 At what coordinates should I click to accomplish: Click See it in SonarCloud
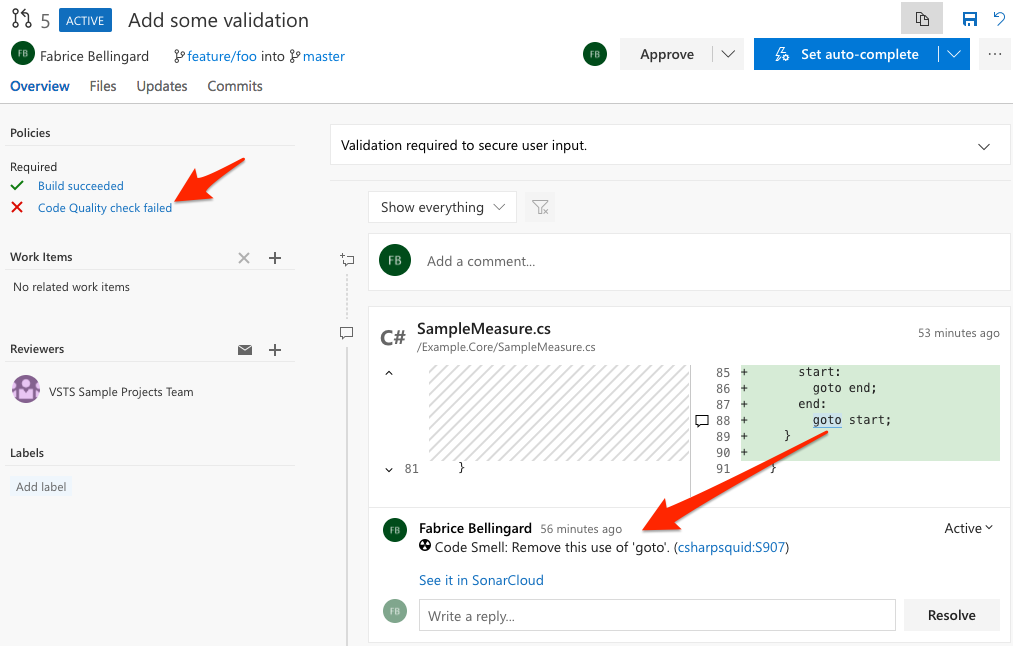(x=480, y=580)
